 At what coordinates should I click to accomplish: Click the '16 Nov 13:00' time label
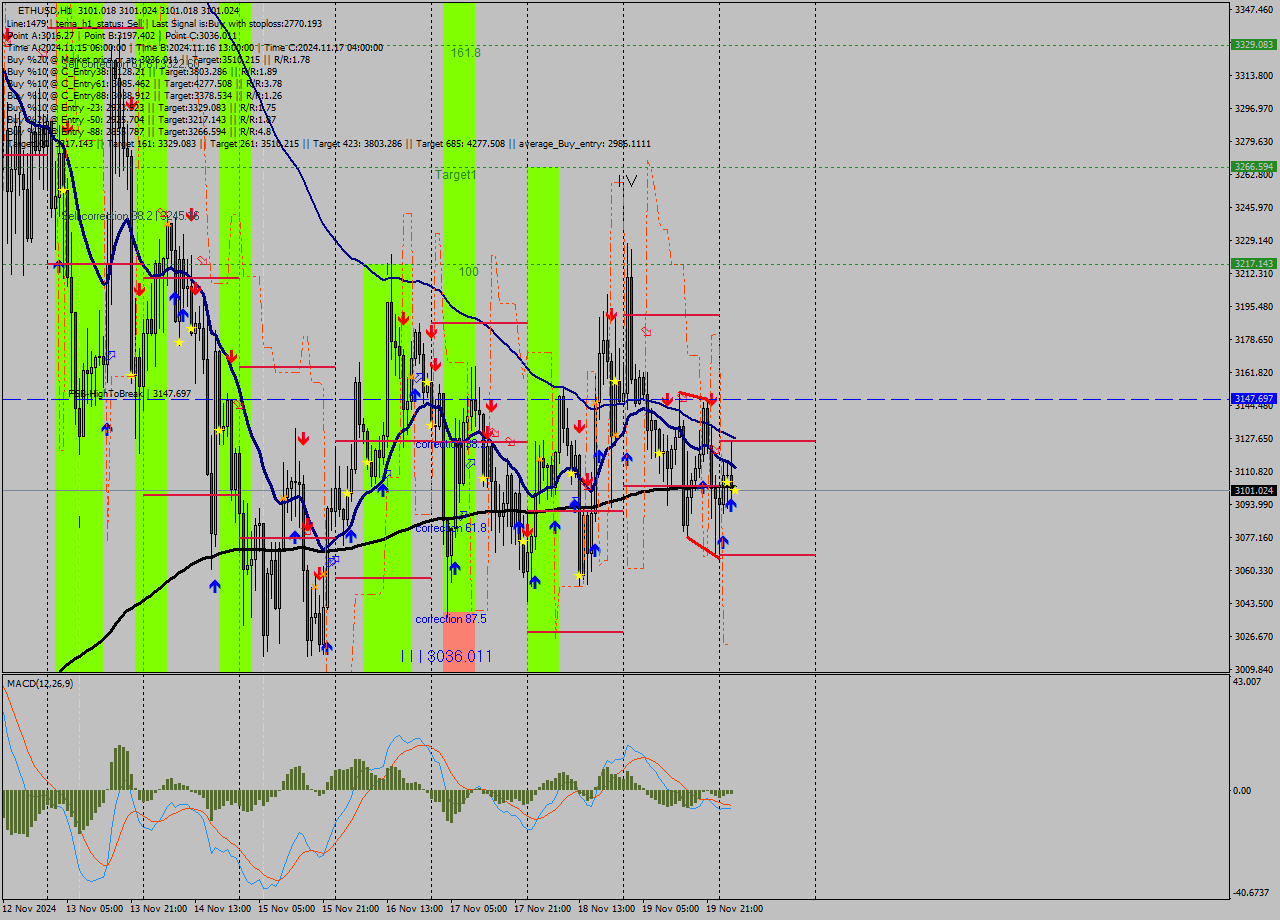[414, 909]
